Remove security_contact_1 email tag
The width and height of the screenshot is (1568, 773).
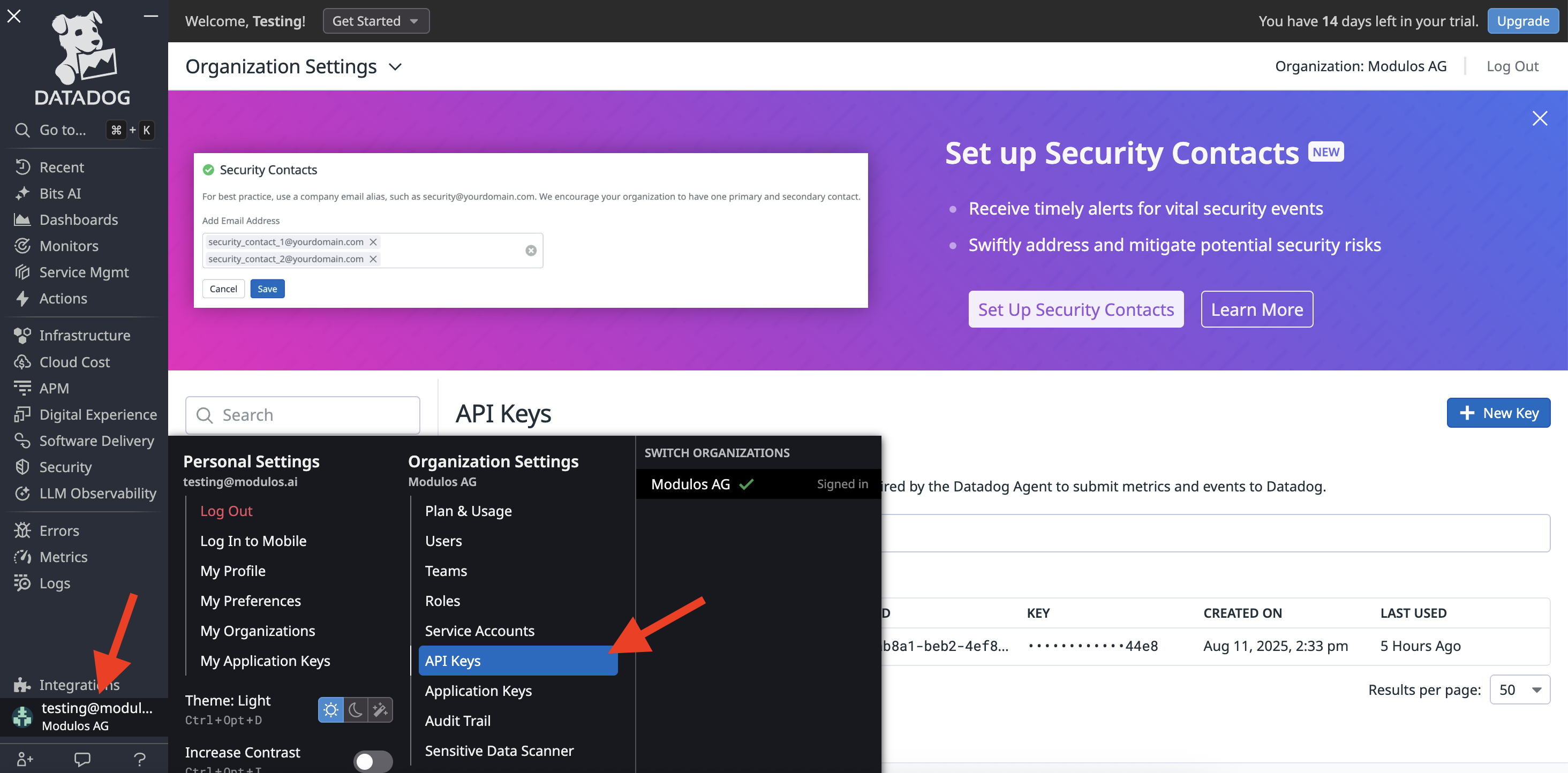coord(373,241)
